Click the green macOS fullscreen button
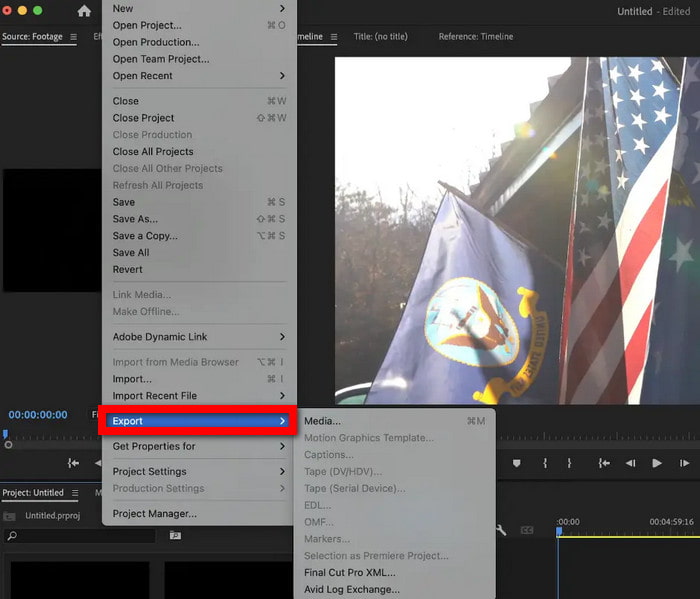700x599 pixels. 38,10
